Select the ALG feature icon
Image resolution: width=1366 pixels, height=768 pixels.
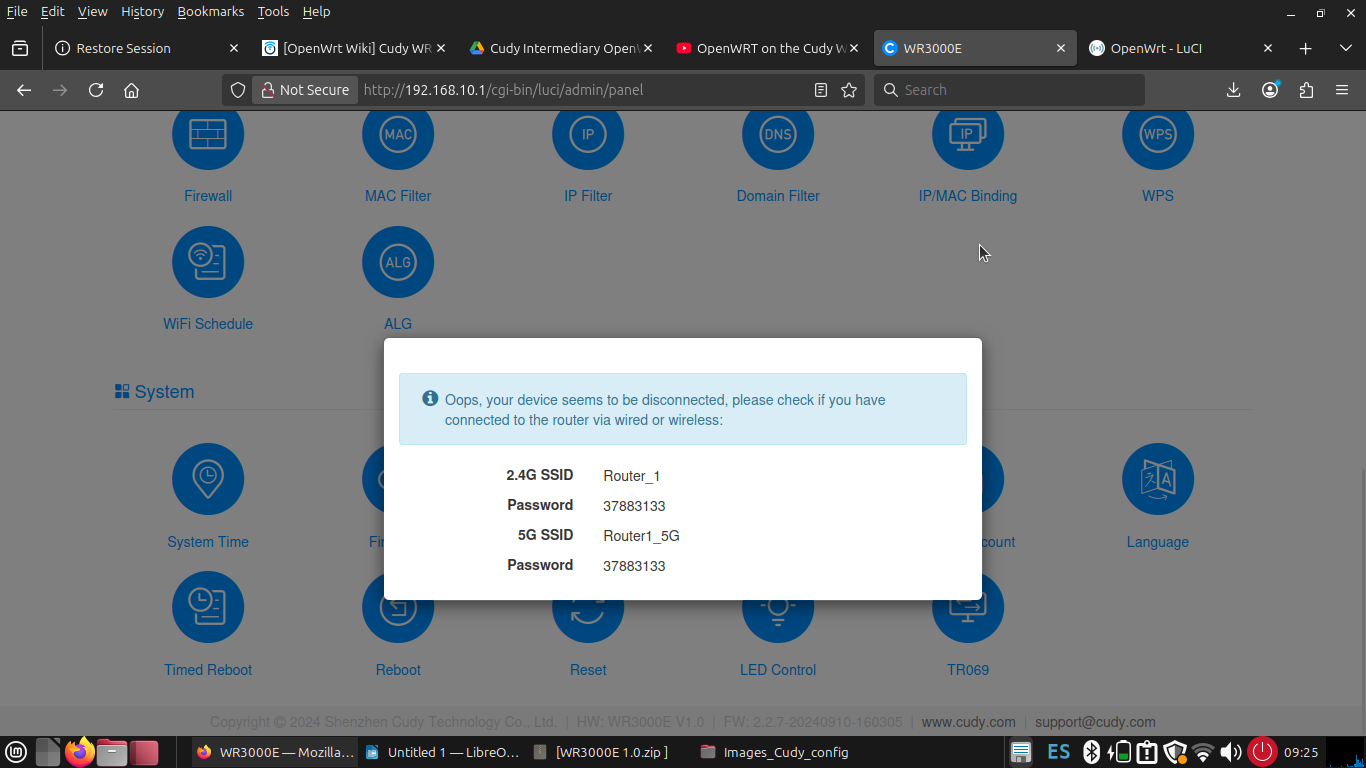pos(398,262)
